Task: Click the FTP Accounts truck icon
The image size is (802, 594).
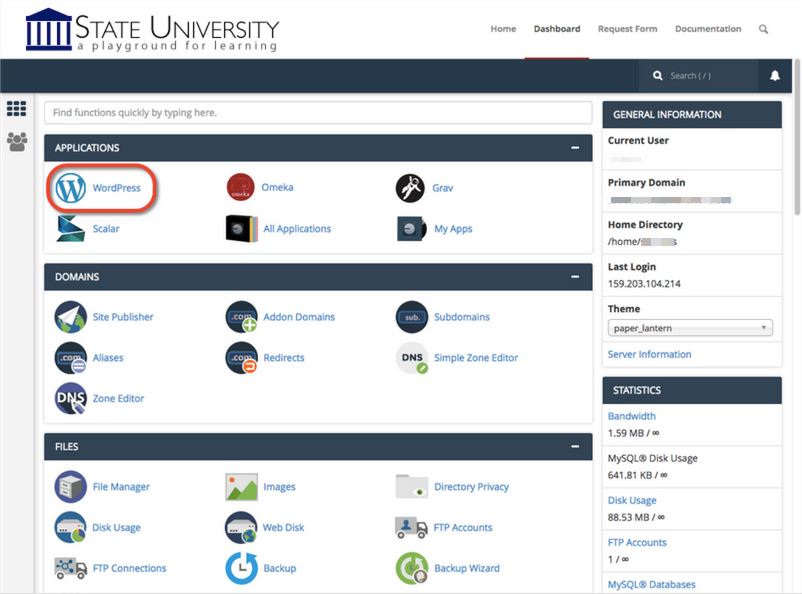Action: pos(411,527)
